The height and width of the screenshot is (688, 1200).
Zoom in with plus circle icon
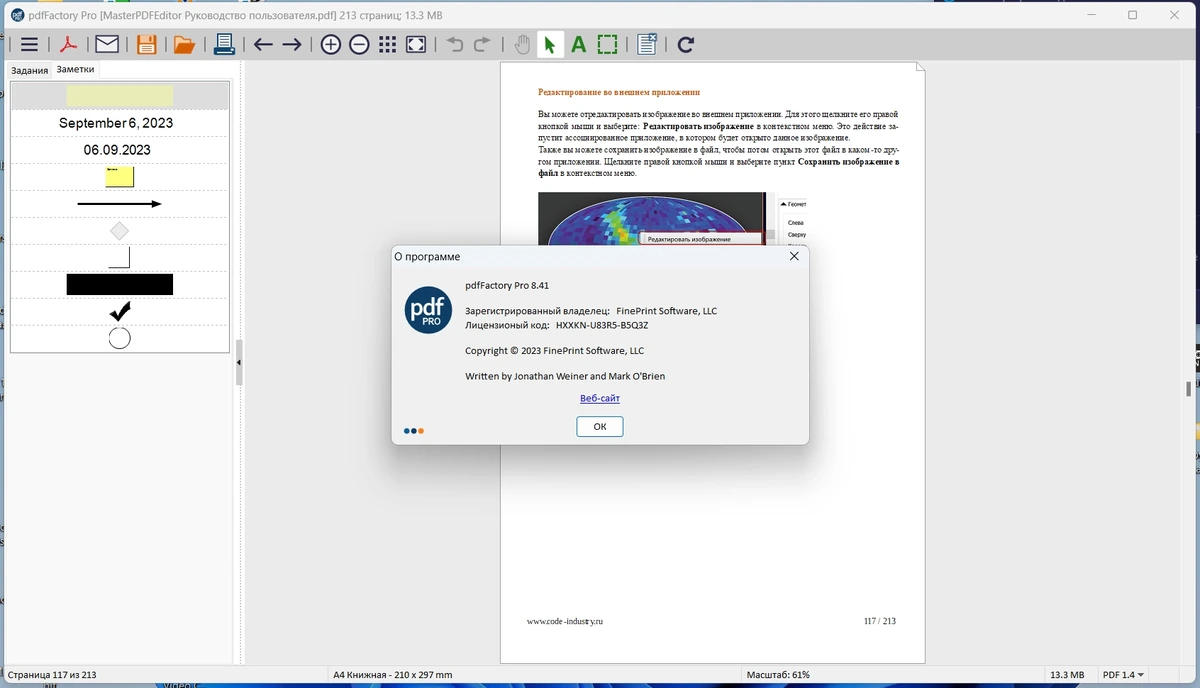(x=331, y=44)
